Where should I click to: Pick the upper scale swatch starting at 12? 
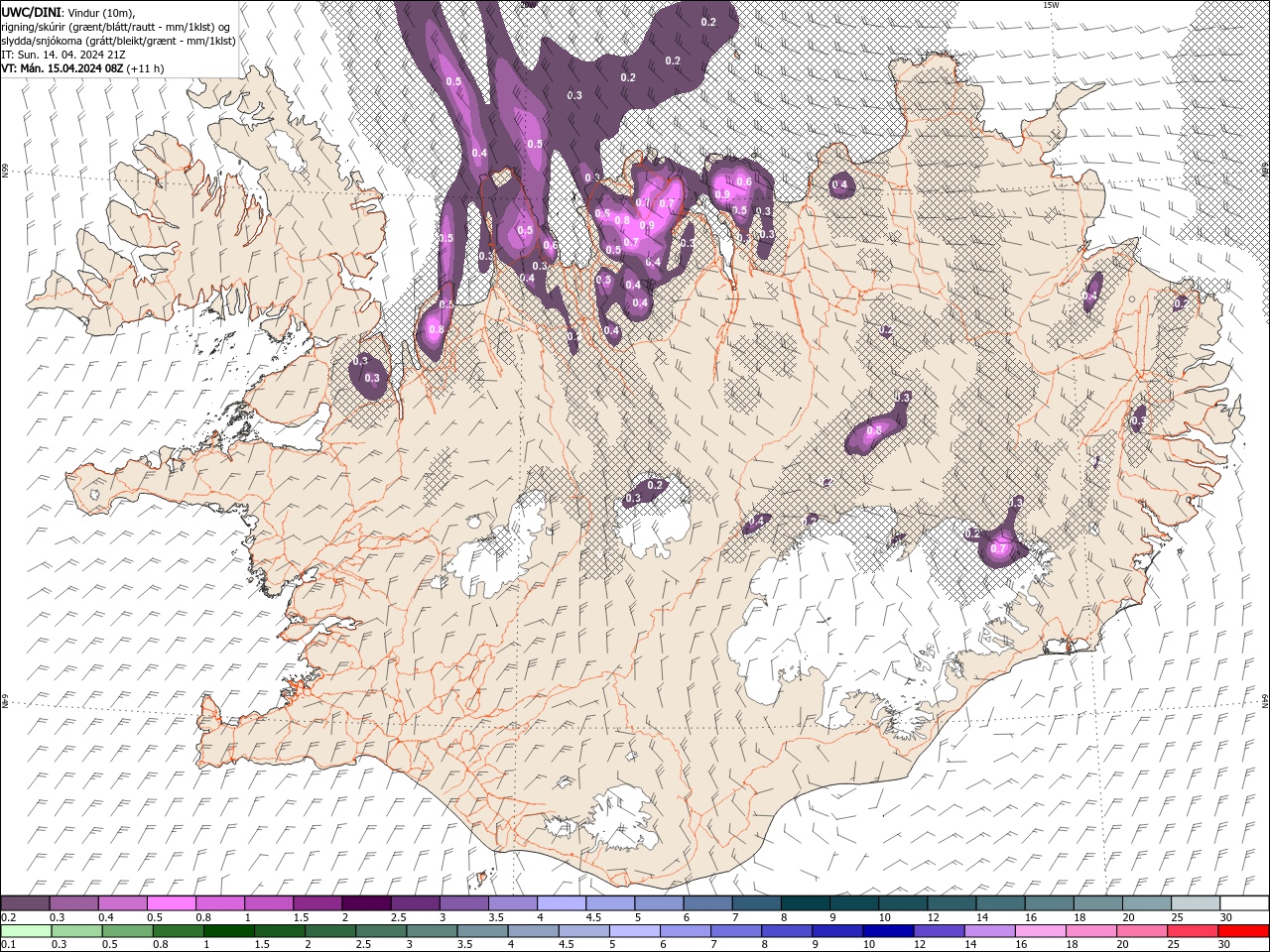952,903
